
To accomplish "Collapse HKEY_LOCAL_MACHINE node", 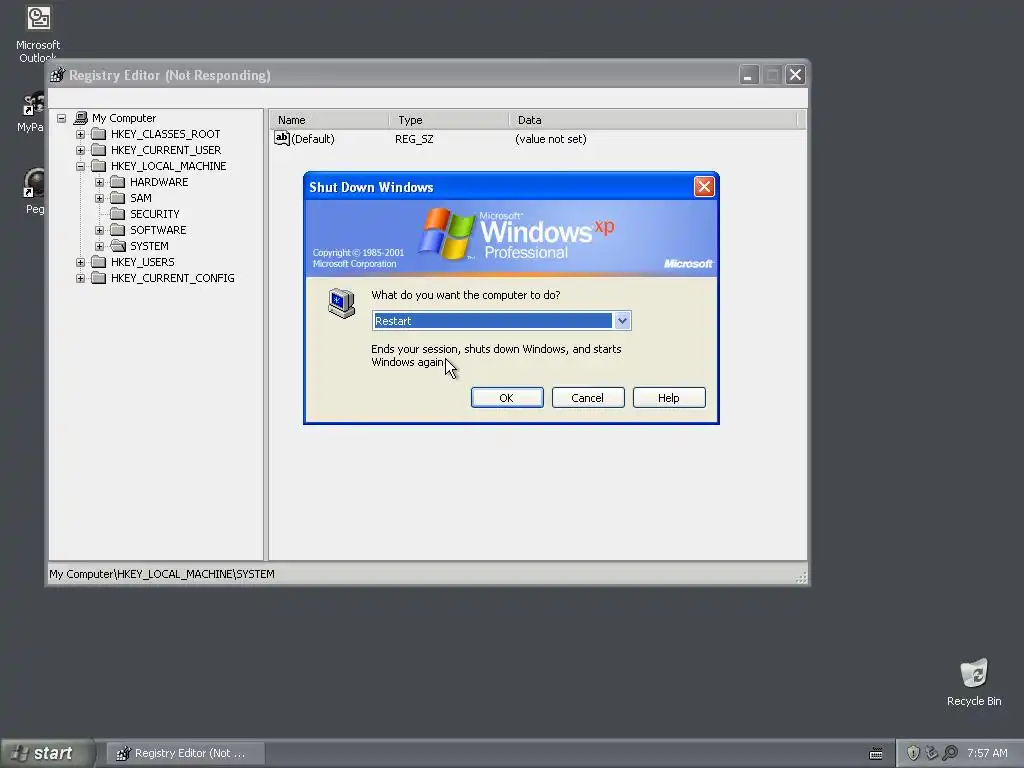I will [x=80, y=167].
